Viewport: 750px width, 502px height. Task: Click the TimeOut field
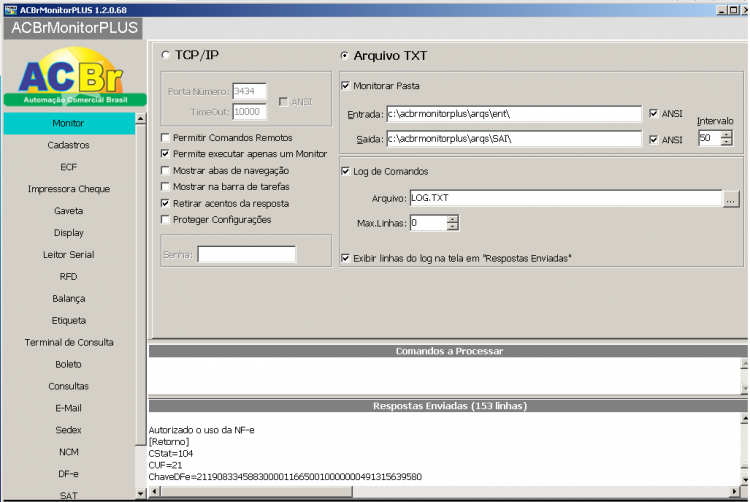coord(249,112)
